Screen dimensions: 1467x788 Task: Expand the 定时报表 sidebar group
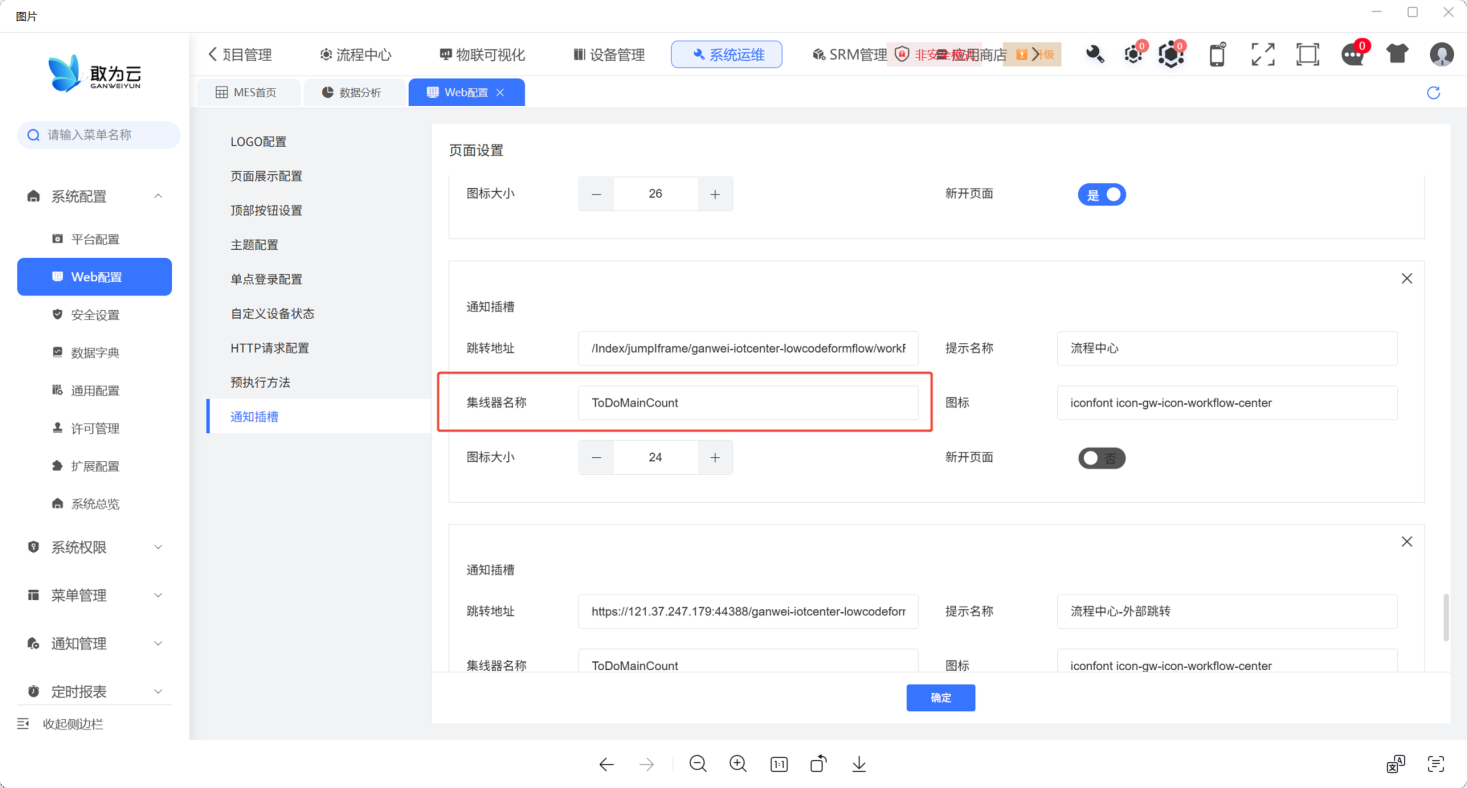click(x=95, y=692)
